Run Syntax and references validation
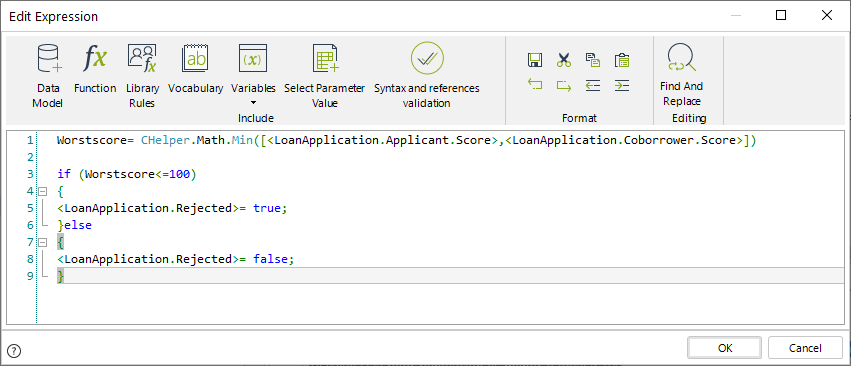 (x=427, y=75)
